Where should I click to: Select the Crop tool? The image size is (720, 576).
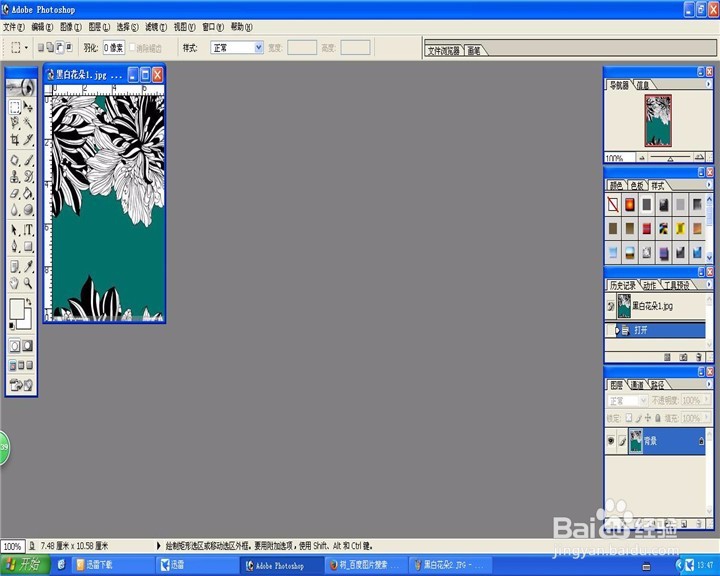click(15, 139)
